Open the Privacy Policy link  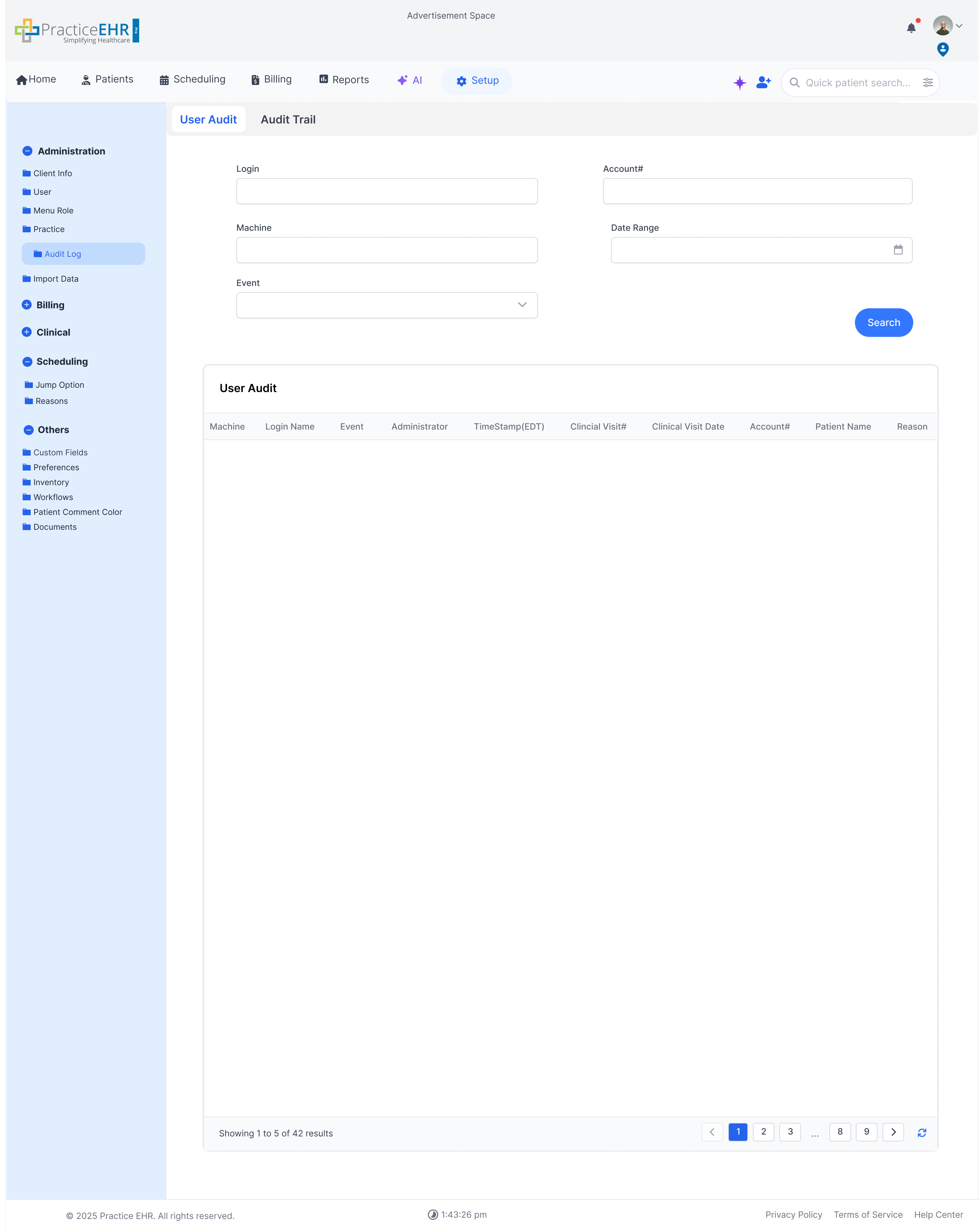click(794, 1214)
